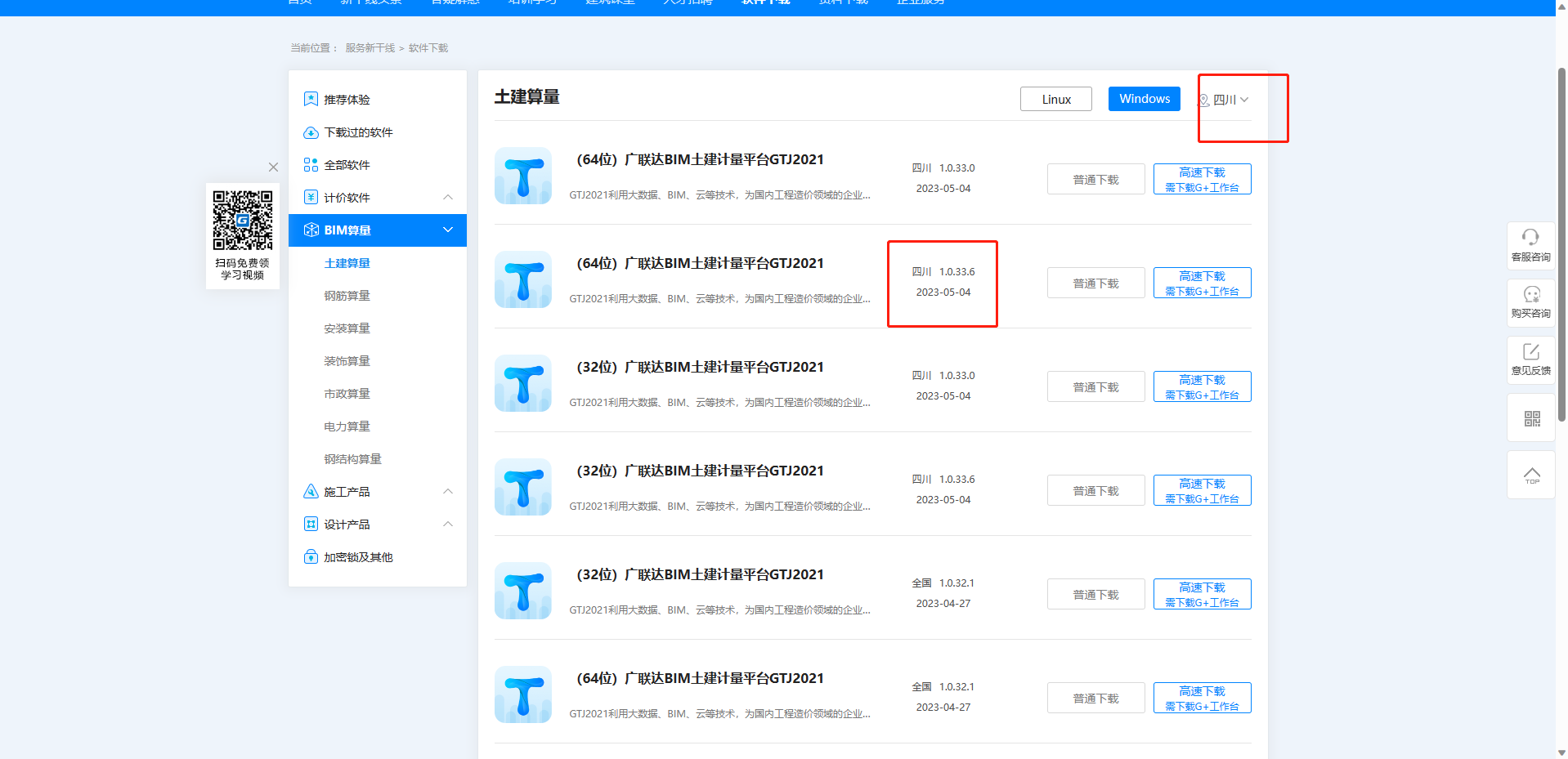Open title (32位) GTJ2021 version 1.0.33.6

pyautogui.click(x=700, y=471)
